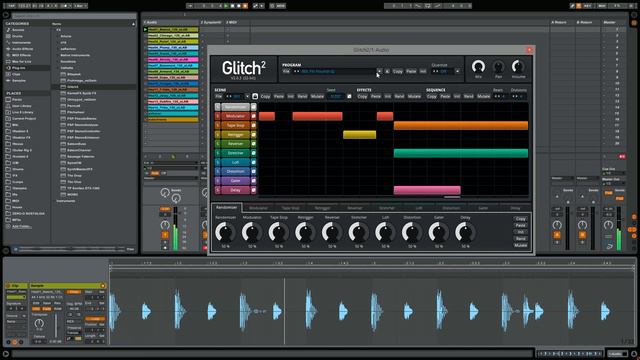
Task: Switch to the Tape Stop tab
Action: coord(290,208)
